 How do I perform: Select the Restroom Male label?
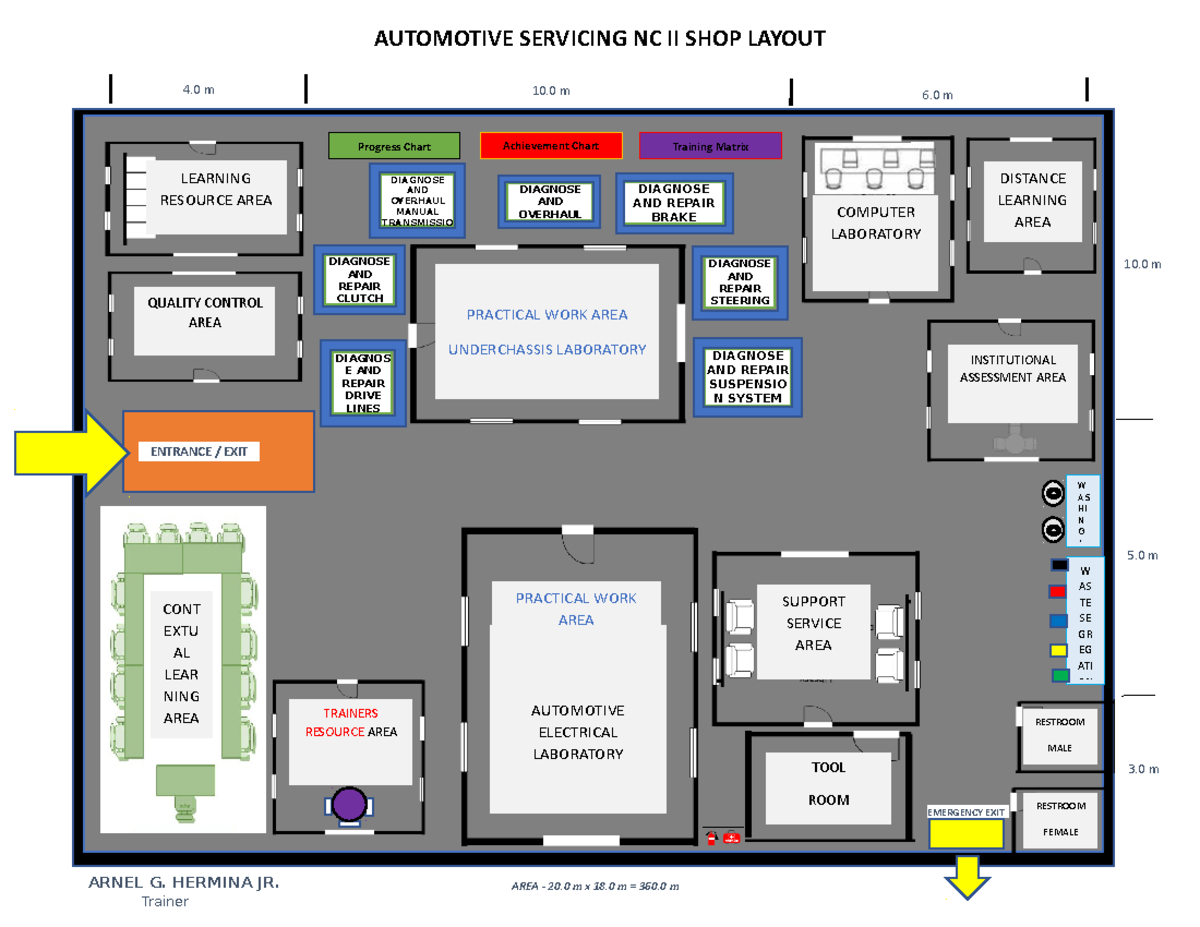[1058, 733]
